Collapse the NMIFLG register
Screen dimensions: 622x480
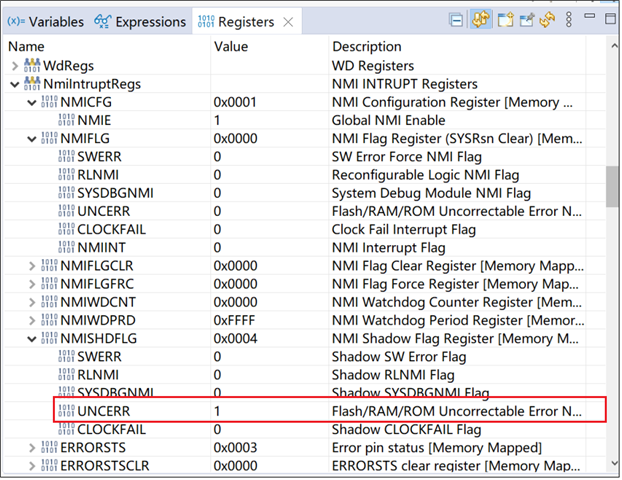click(x=32, y=139)
